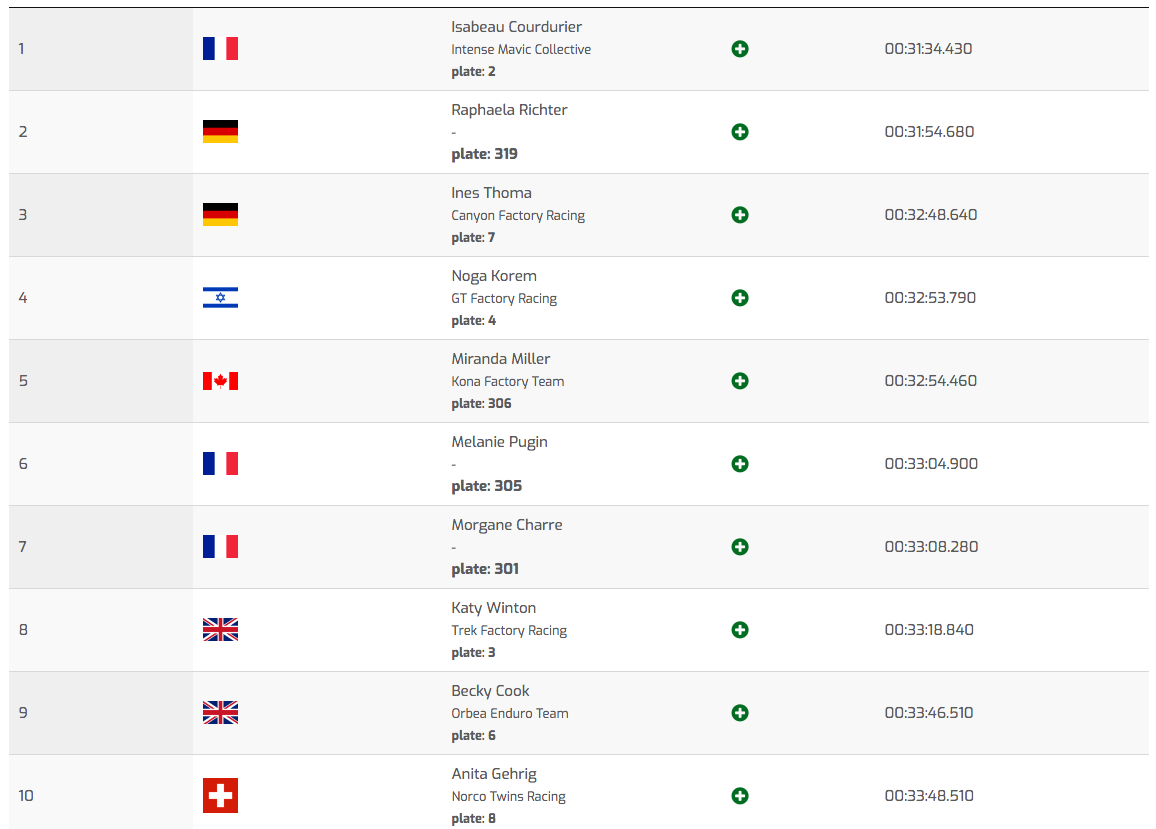Click the Canadian flag for Miranda Miller
The height and width of the screenshot is (829, 1156).
click(x=220, y=381)
